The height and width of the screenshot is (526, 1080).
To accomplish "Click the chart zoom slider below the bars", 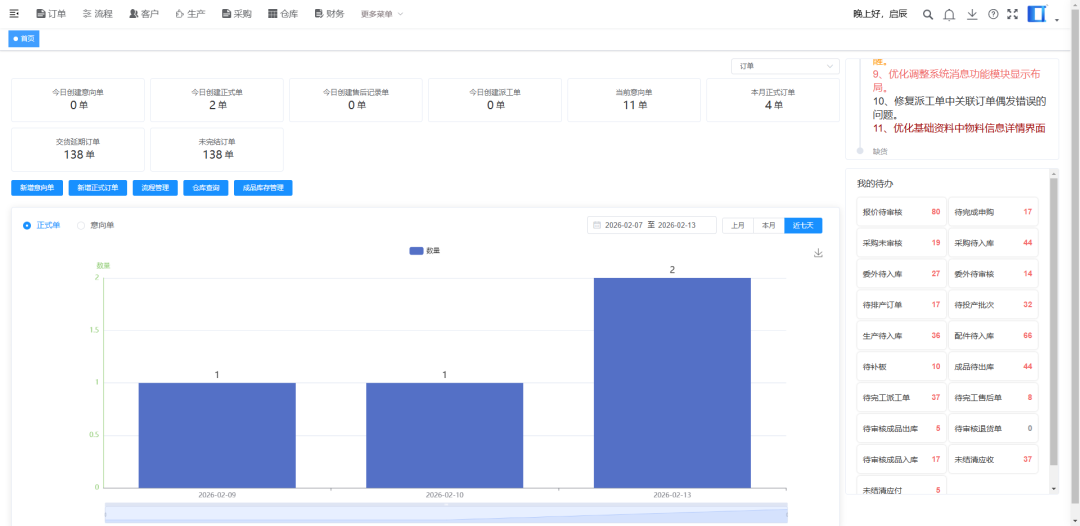I will pyautogui.click(x=445, y=512).
